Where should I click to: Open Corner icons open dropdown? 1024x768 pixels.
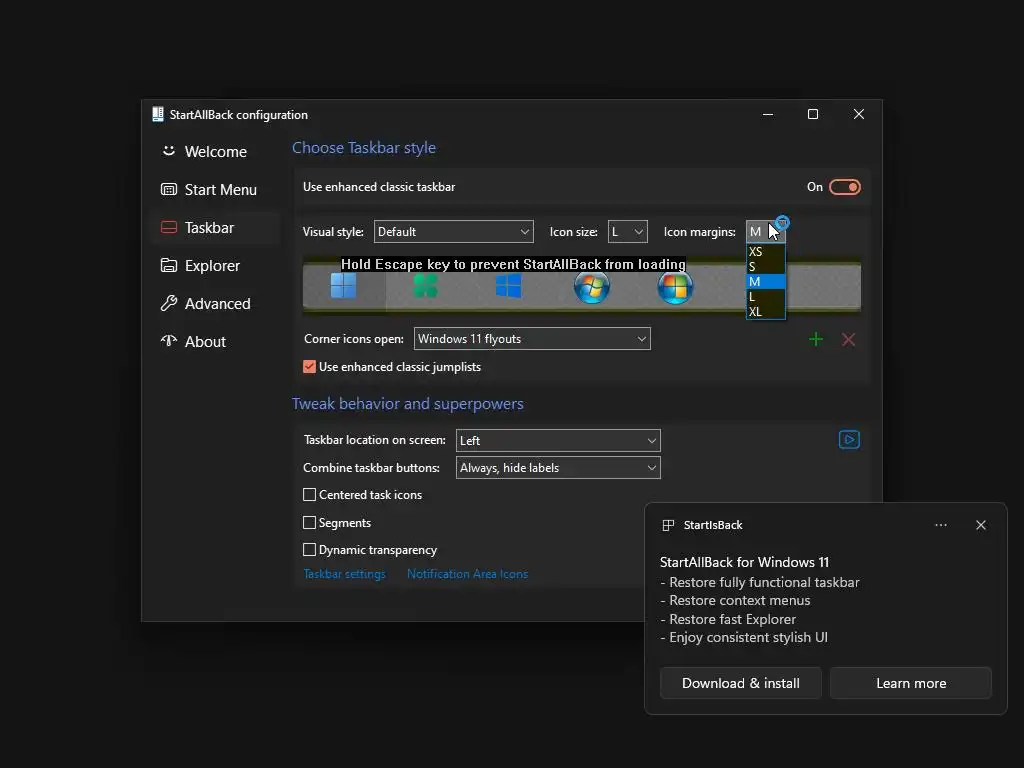pyautogui.click(x=532, y=339)
